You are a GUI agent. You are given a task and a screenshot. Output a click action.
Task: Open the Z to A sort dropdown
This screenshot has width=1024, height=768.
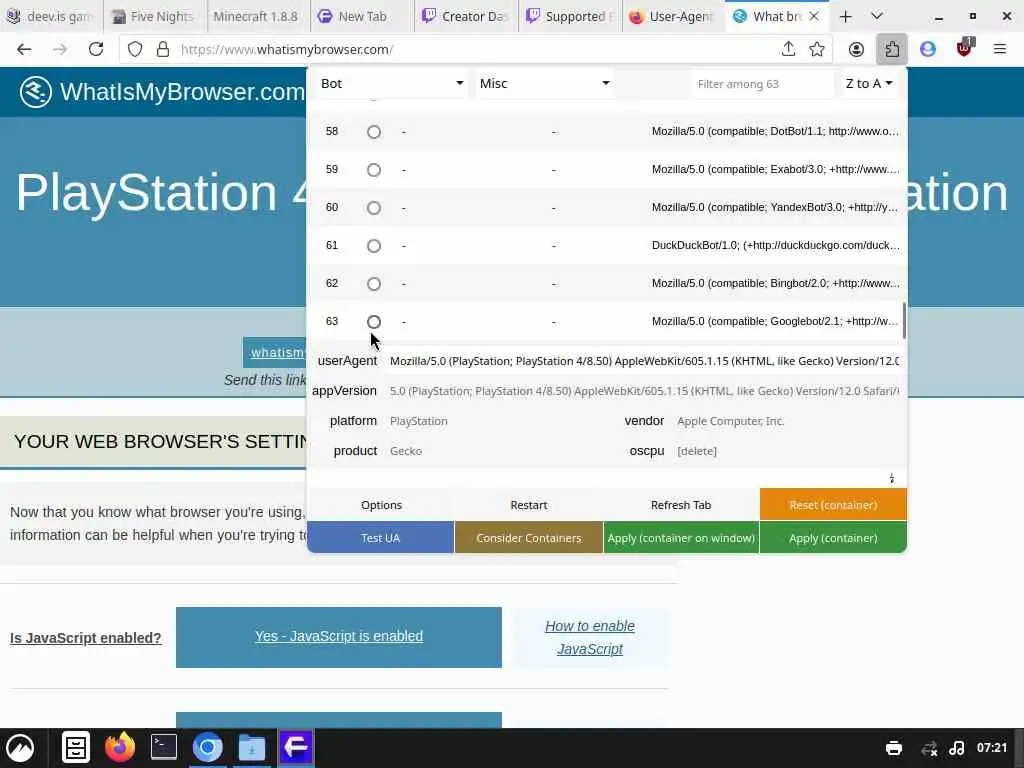[x=869, y=84]
